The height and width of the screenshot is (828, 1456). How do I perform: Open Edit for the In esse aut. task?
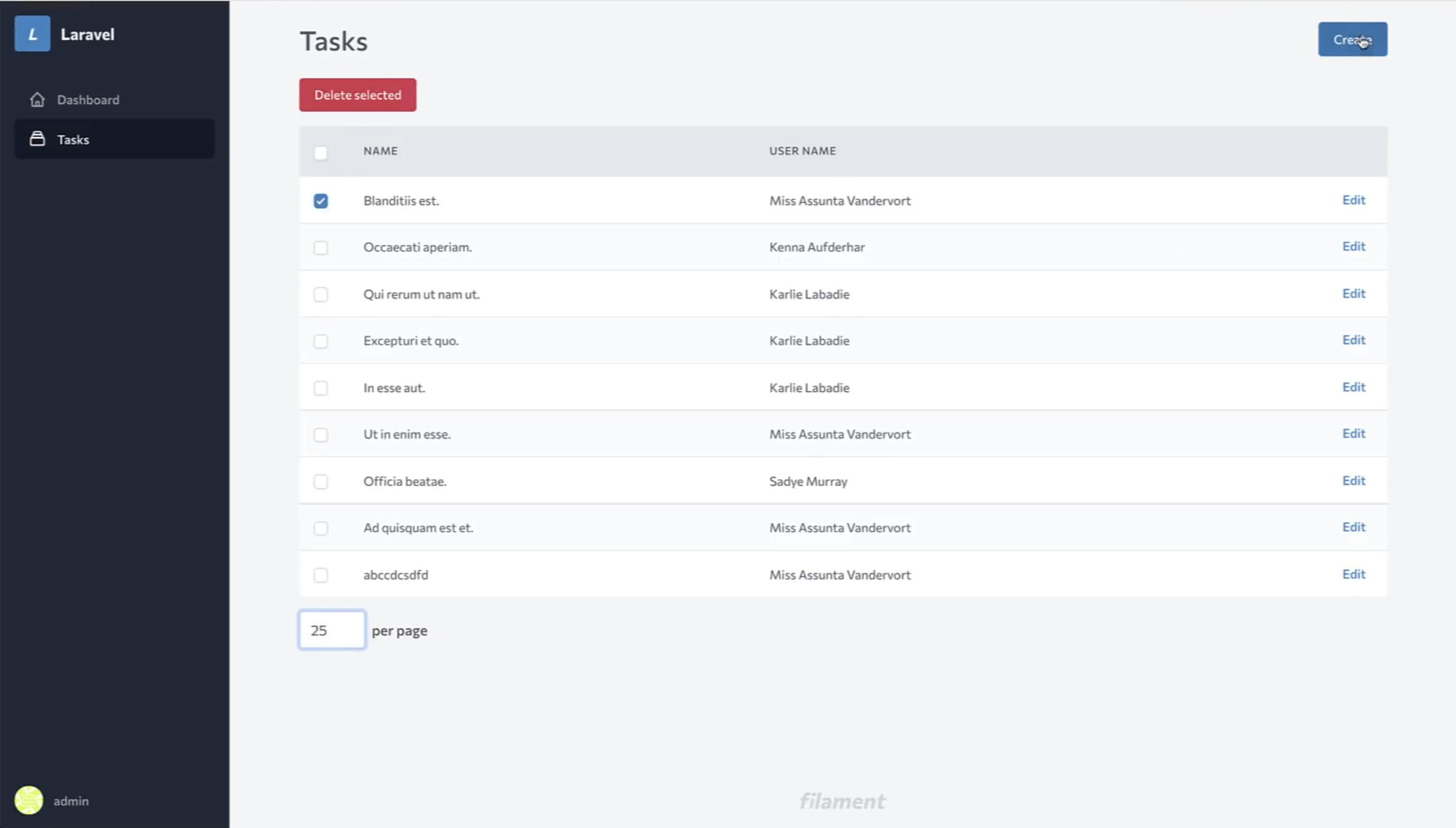tap(1353, 387)
